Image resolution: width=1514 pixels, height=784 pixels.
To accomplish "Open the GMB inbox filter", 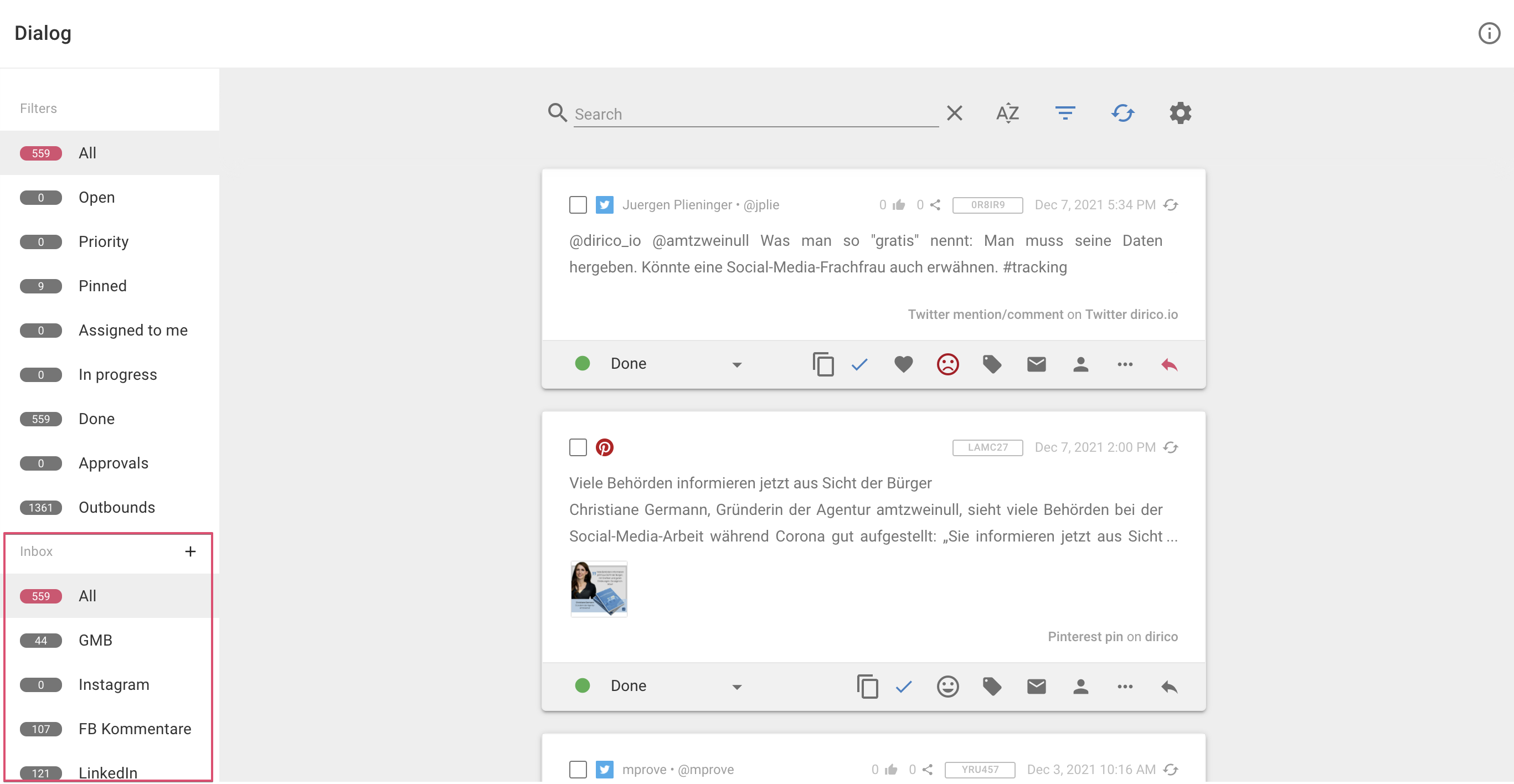I will [96, 640].
